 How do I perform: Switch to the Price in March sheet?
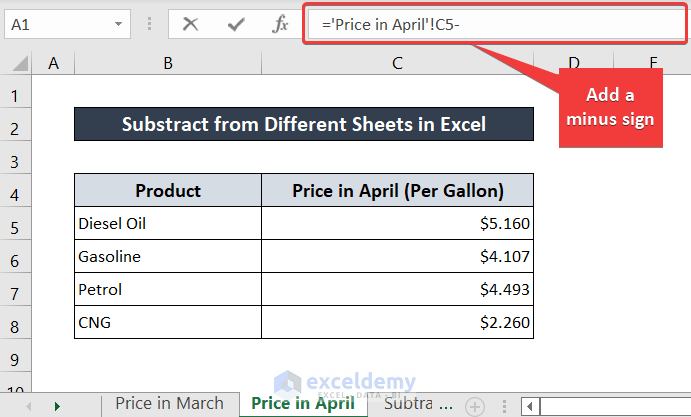click(169, 404)
